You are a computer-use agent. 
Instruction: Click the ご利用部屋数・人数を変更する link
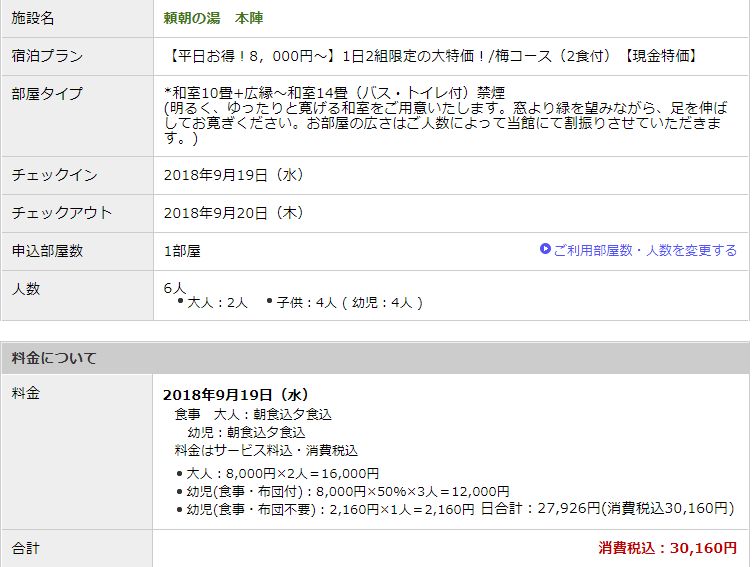pyautogui.click(x=645, y=250)
